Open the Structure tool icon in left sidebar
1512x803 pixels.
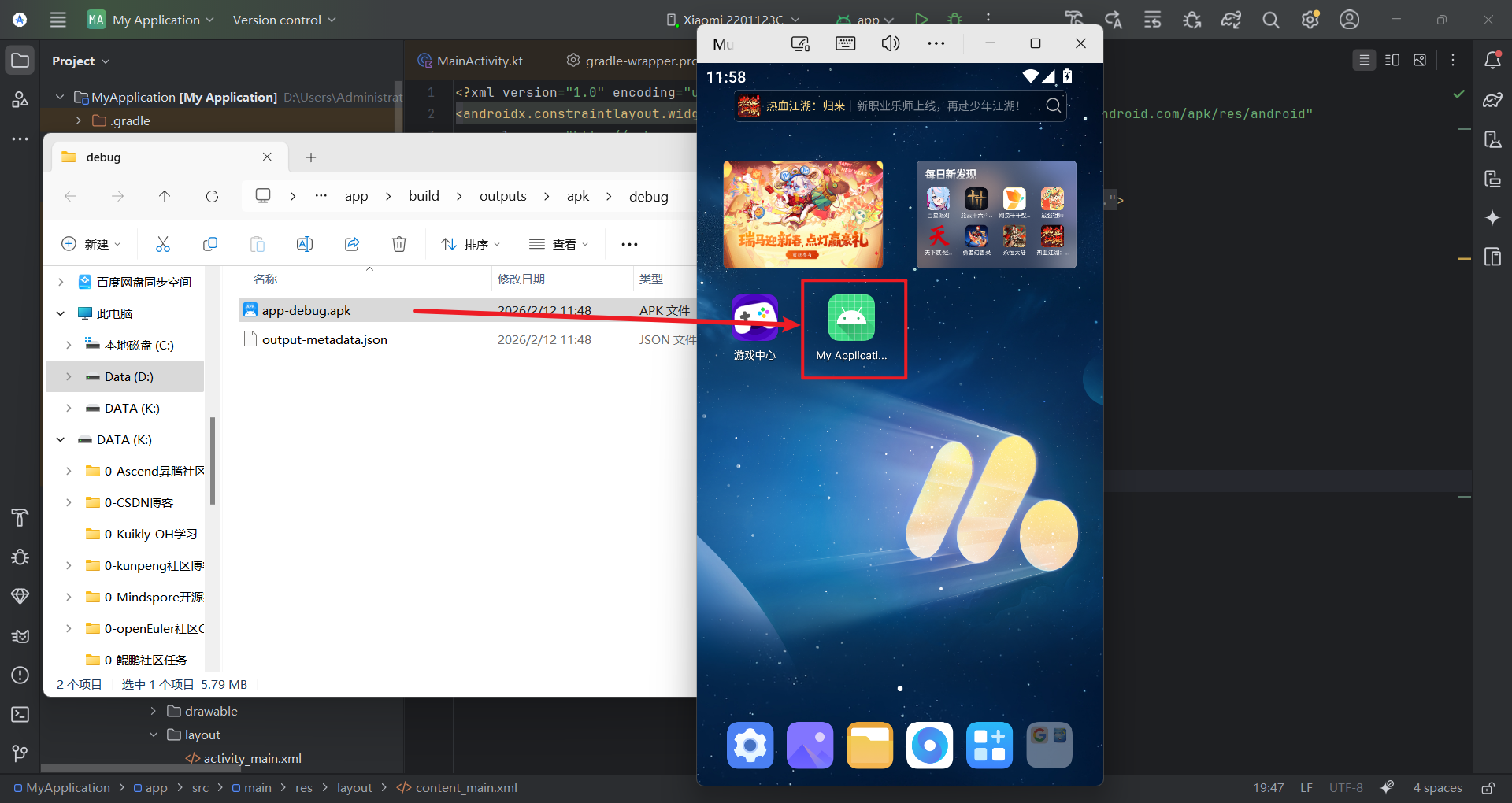click(20, 99)
